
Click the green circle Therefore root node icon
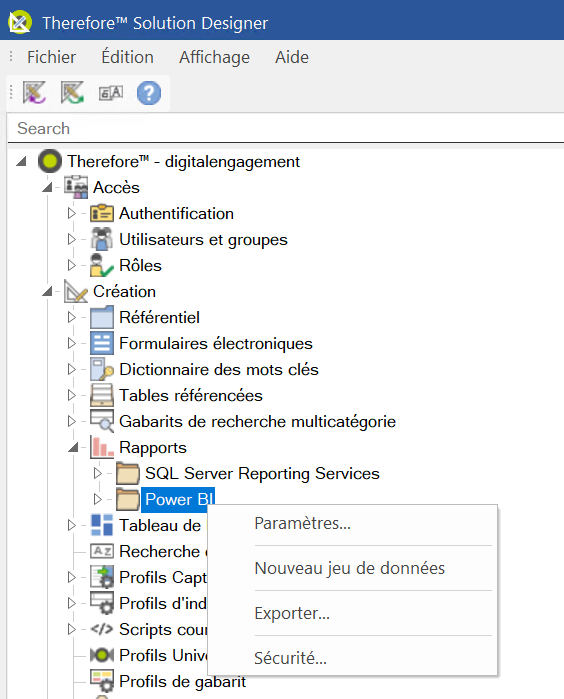(x=49, y=161)
